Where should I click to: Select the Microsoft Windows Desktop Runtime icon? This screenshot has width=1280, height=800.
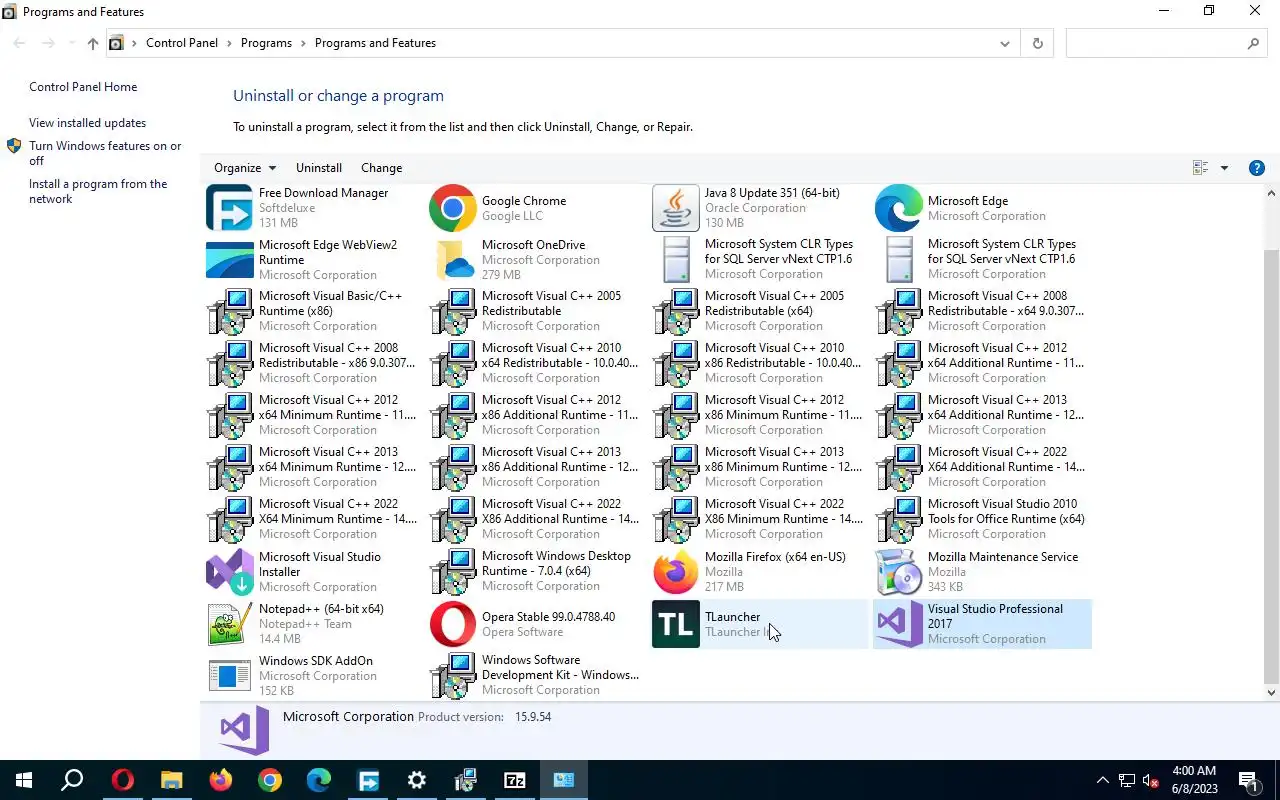point(452,572)
